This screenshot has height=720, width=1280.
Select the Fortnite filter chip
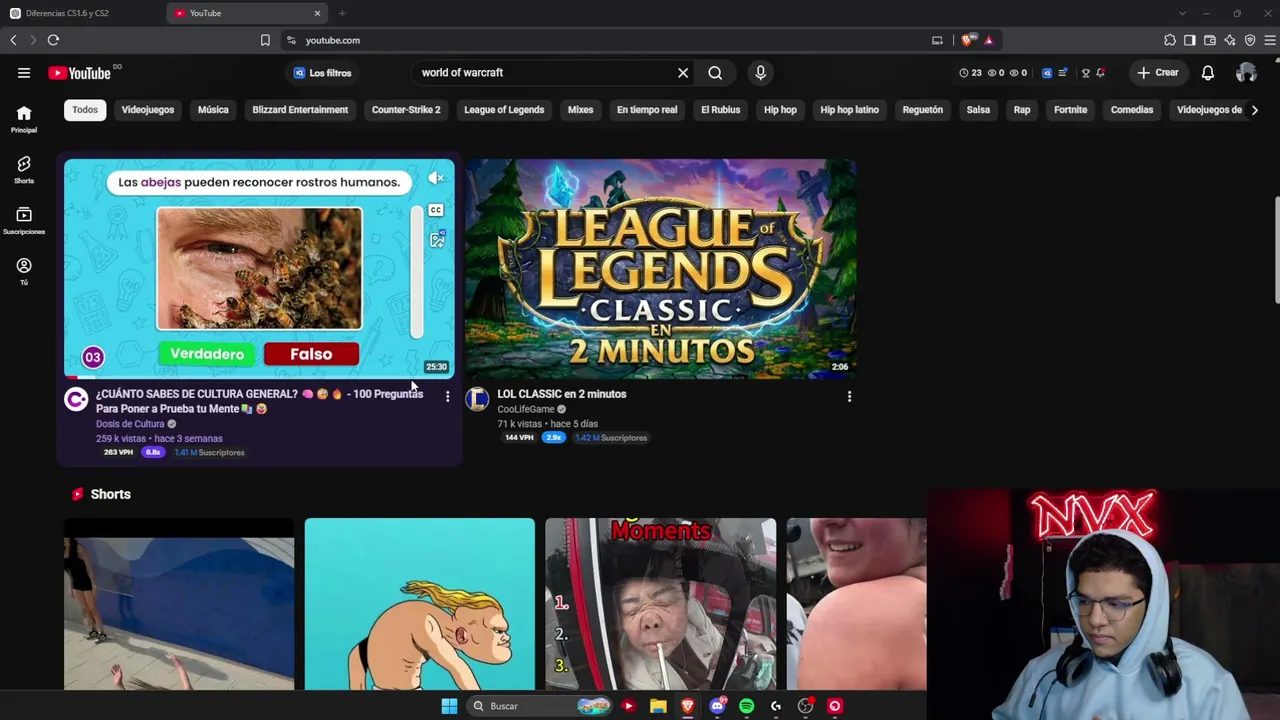1070,110
